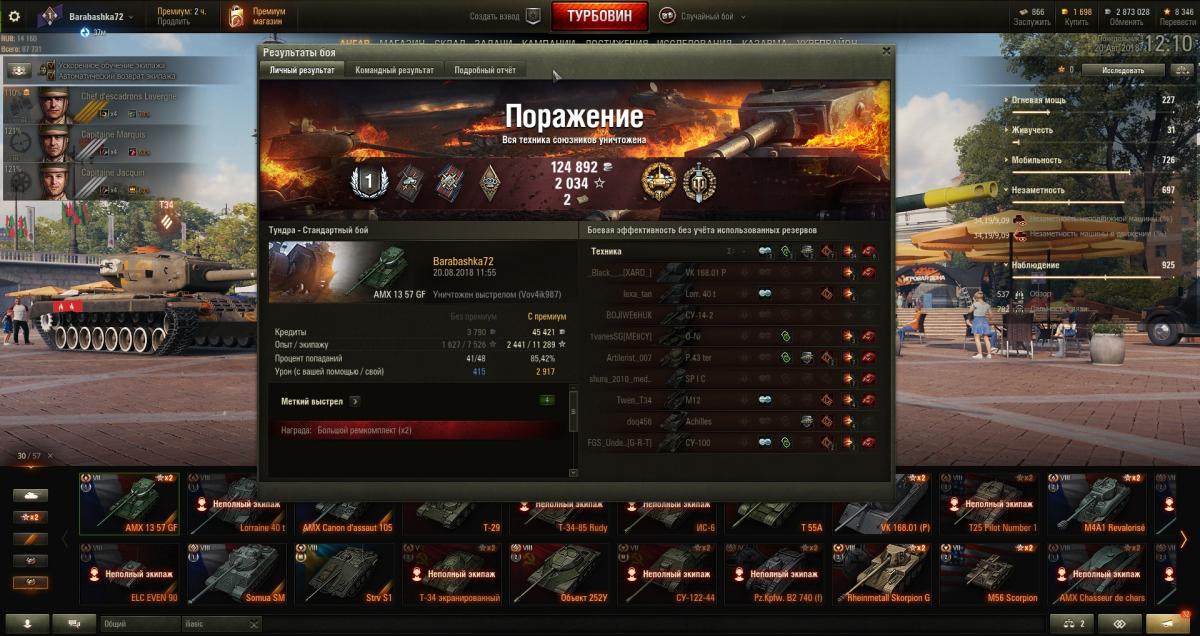Expand the Огневая мощь parameter group
This screenshot has width=1200, height=636.
(1007, 100)
